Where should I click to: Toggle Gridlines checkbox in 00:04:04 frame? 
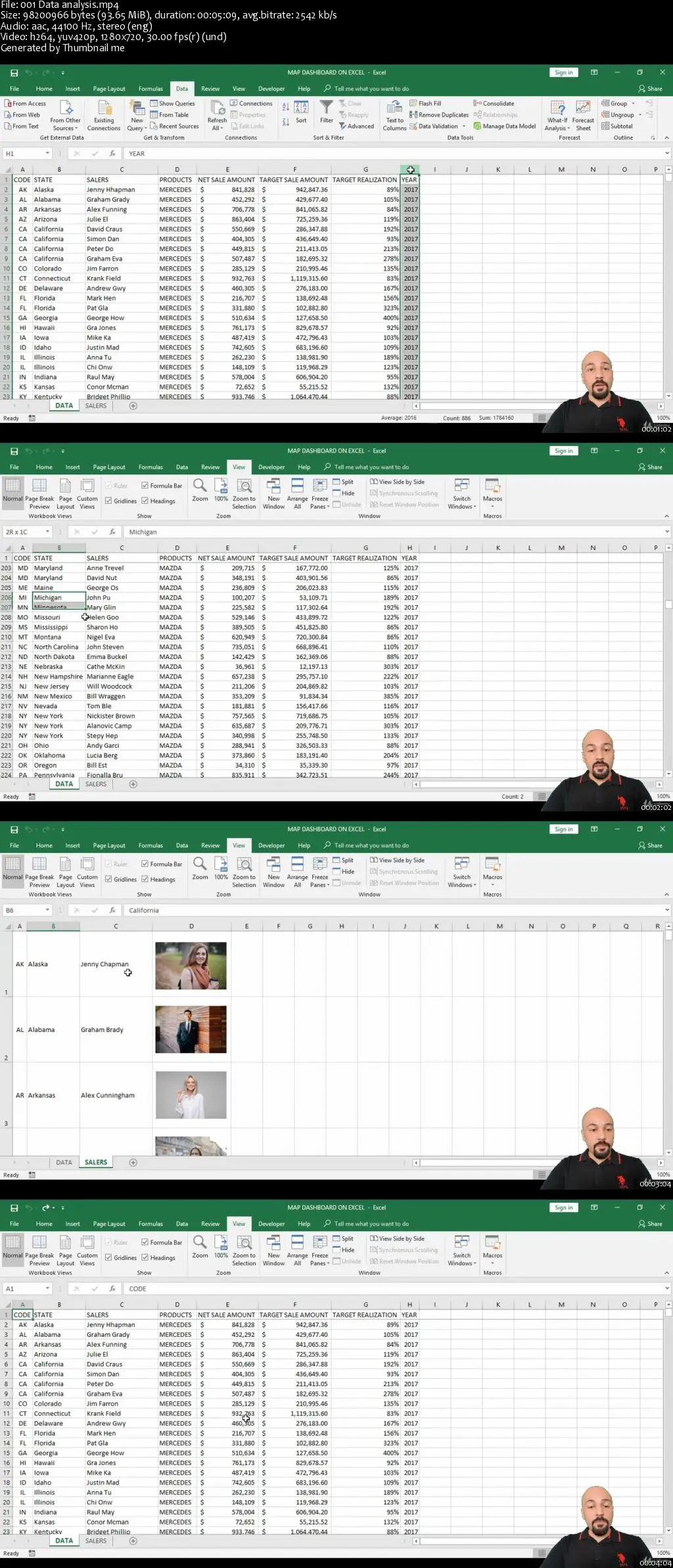click(108, 1257)
